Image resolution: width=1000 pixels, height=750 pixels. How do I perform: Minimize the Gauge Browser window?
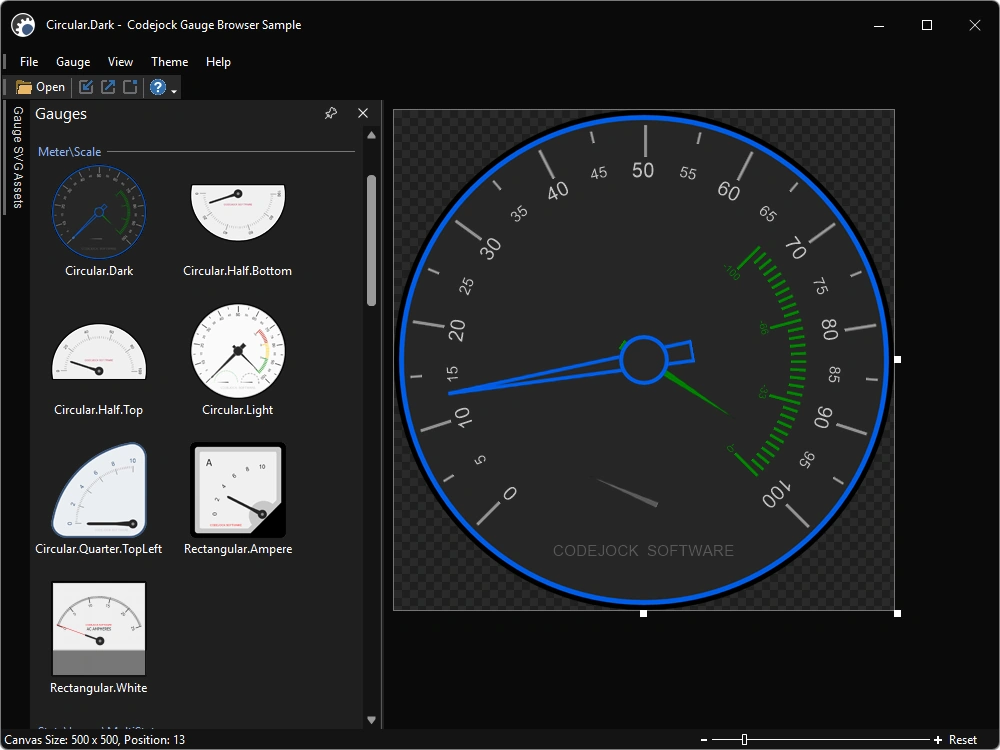point(879,26)
